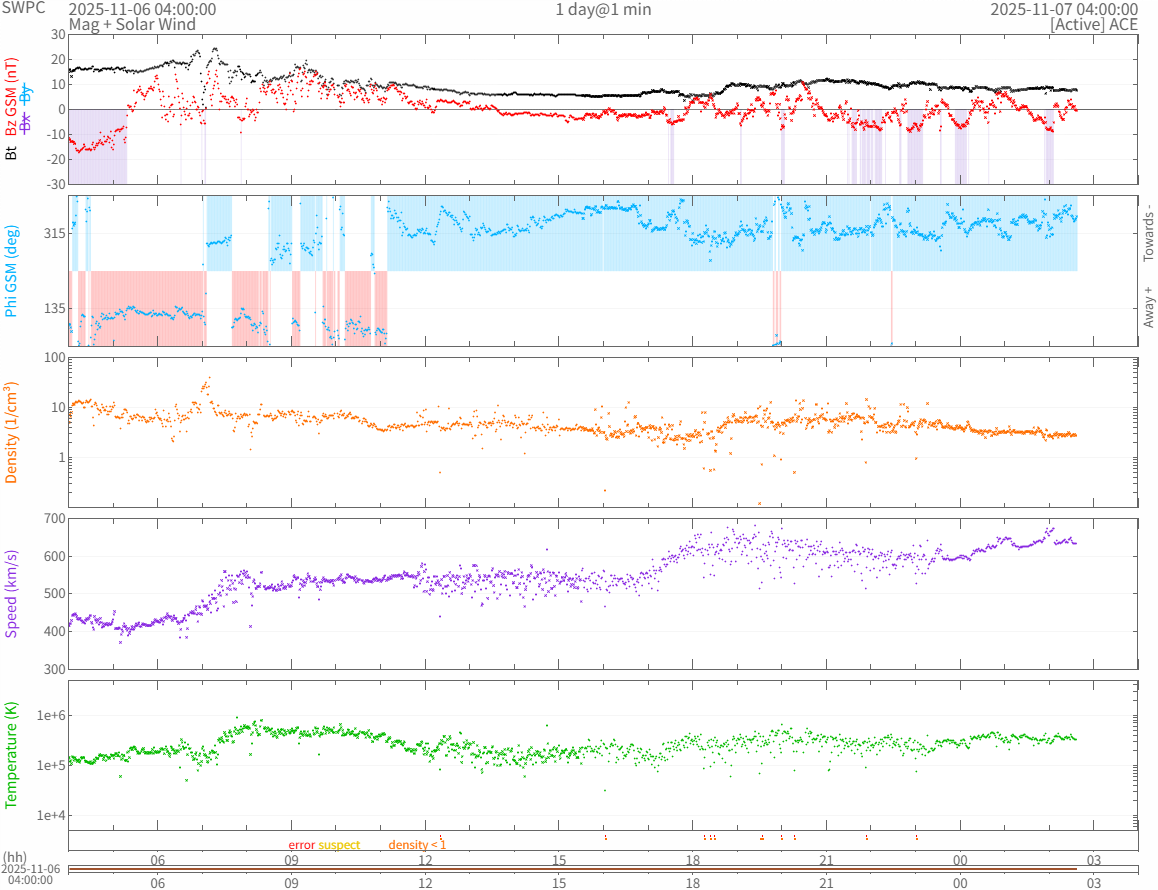1158x890 pixels.
Task: Open the '1 day@1 min' time span selector
Action: point(603,10)
